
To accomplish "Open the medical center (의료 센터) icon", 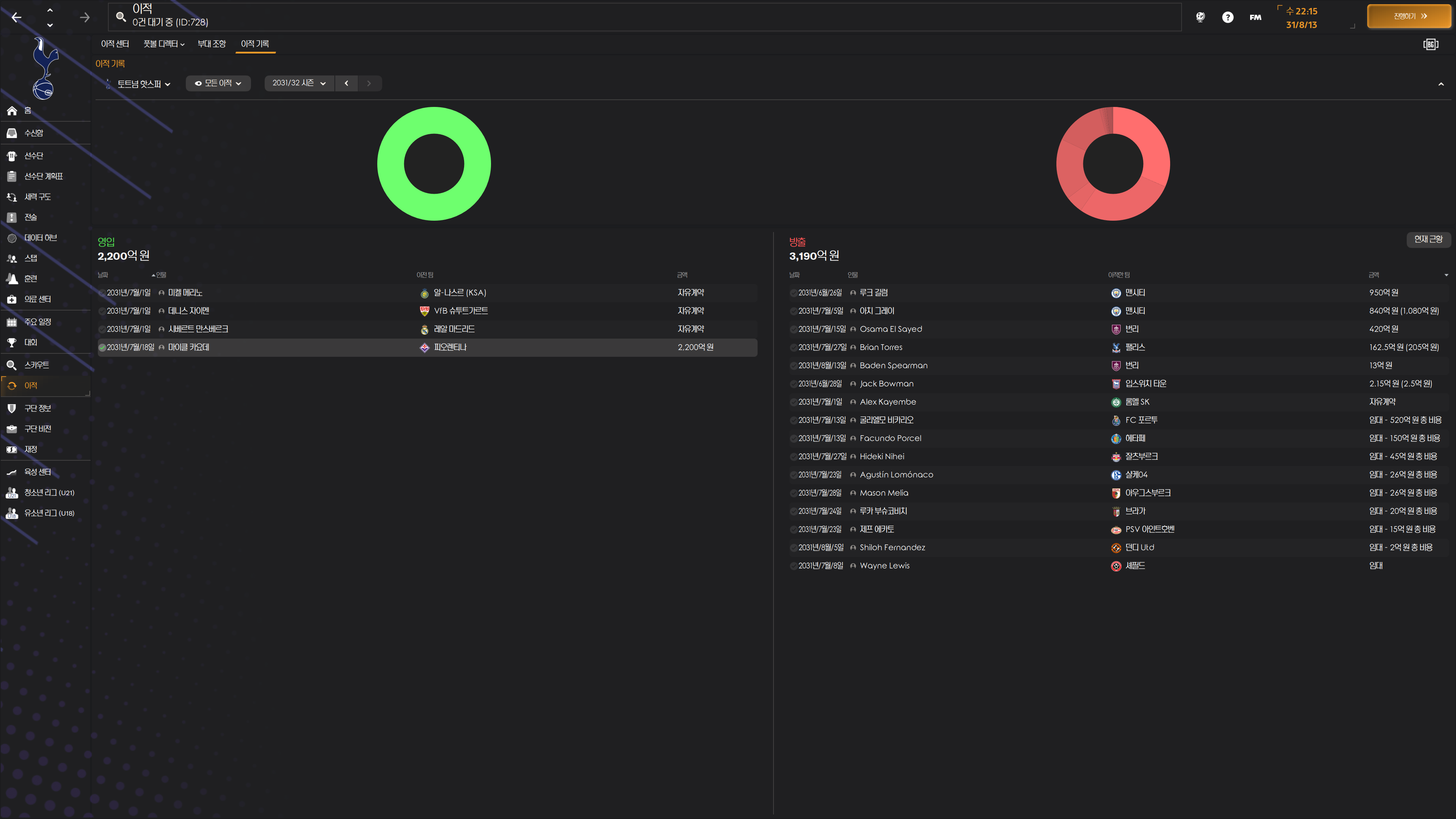I will click(x=12, y=299).
